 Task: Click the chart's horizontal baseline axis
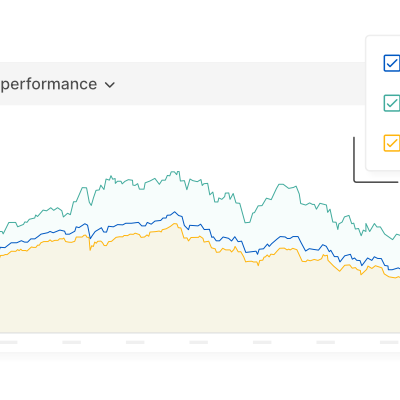pos(200,333)
